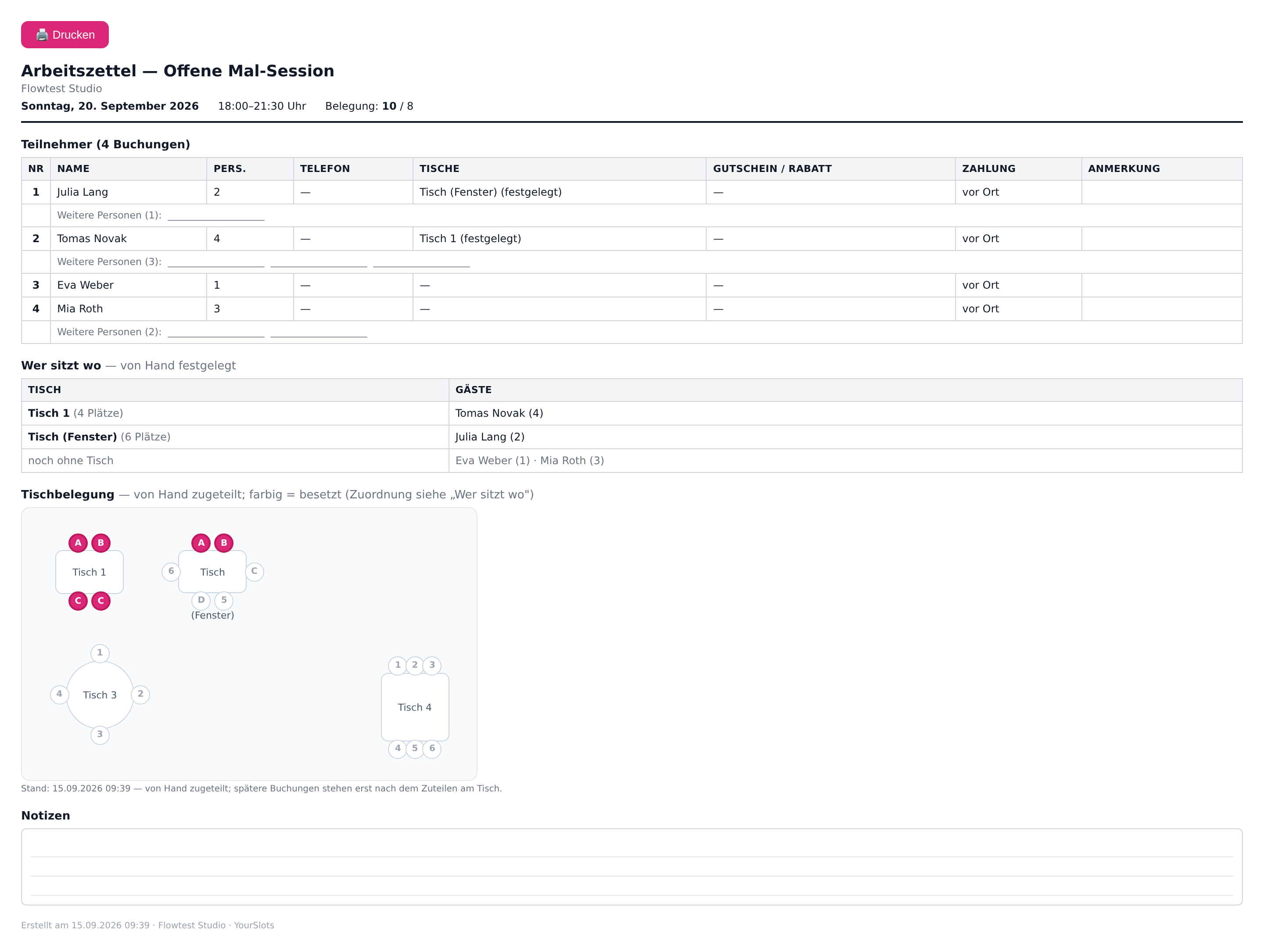Click the 'GUTSCHEIN / RABATT' column header
The width and height of the screenshot is (1264, 952).
pyautogui.click(x=830, y=168)
